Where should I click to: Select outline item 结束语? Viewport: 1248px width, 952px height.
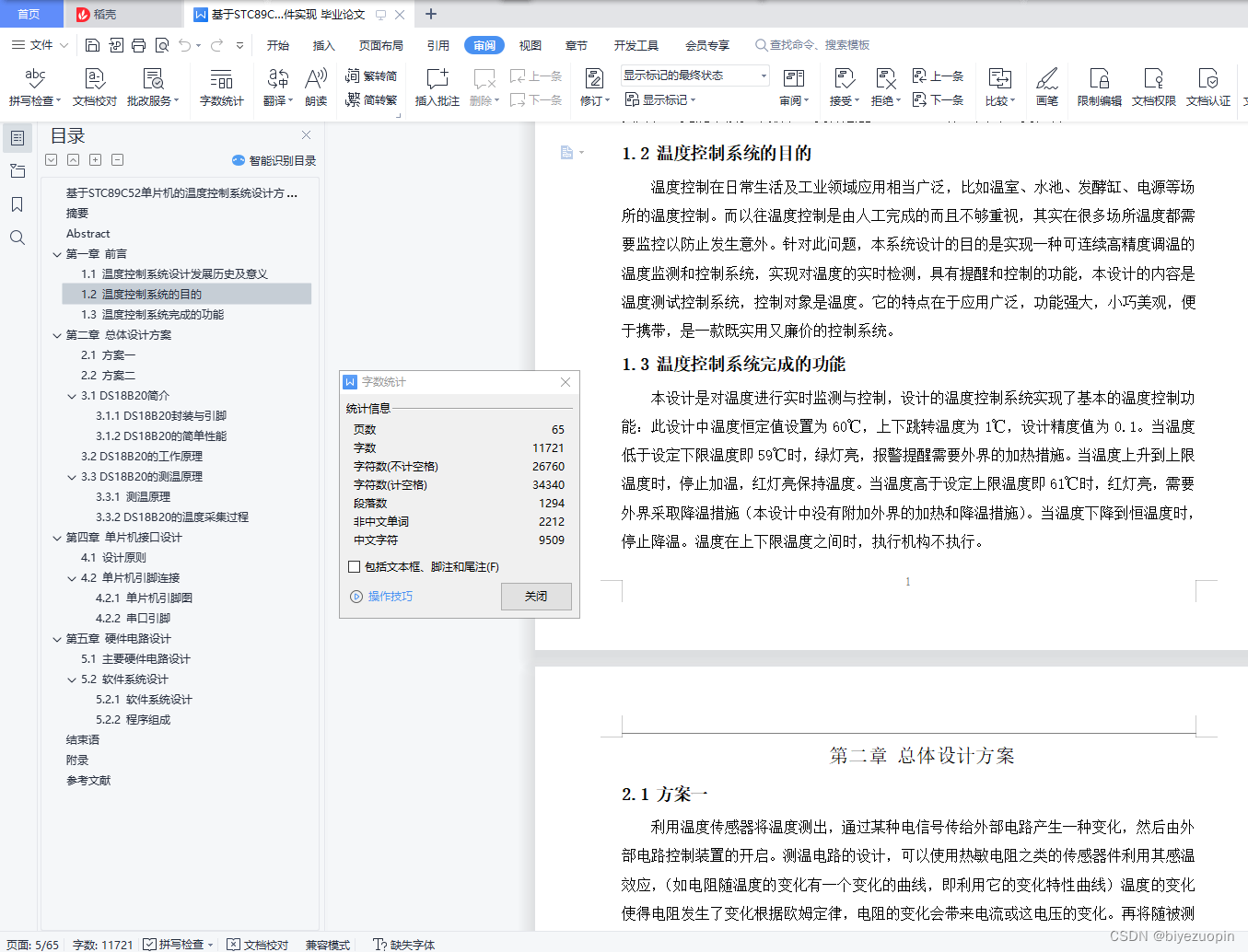click(83, 740)
